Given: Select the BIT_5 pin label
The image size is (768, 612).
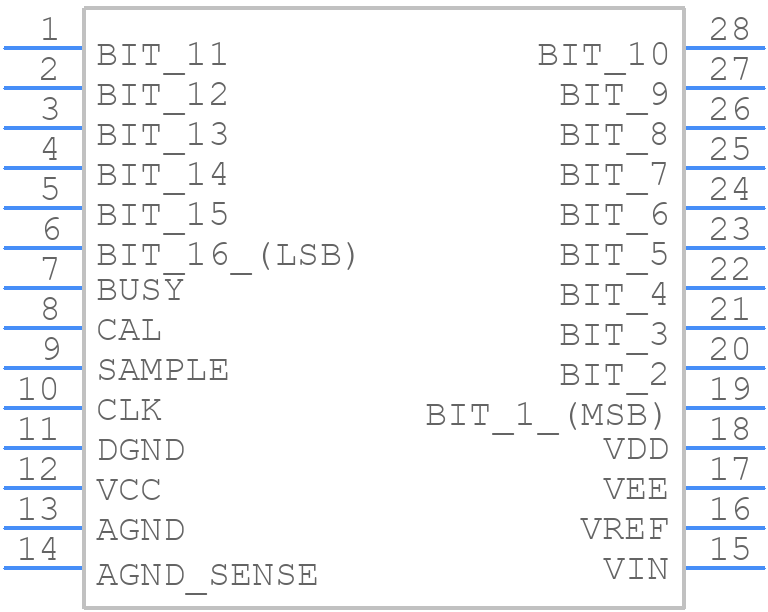Looking at the screenshot, I should click(x=614, y=255).
